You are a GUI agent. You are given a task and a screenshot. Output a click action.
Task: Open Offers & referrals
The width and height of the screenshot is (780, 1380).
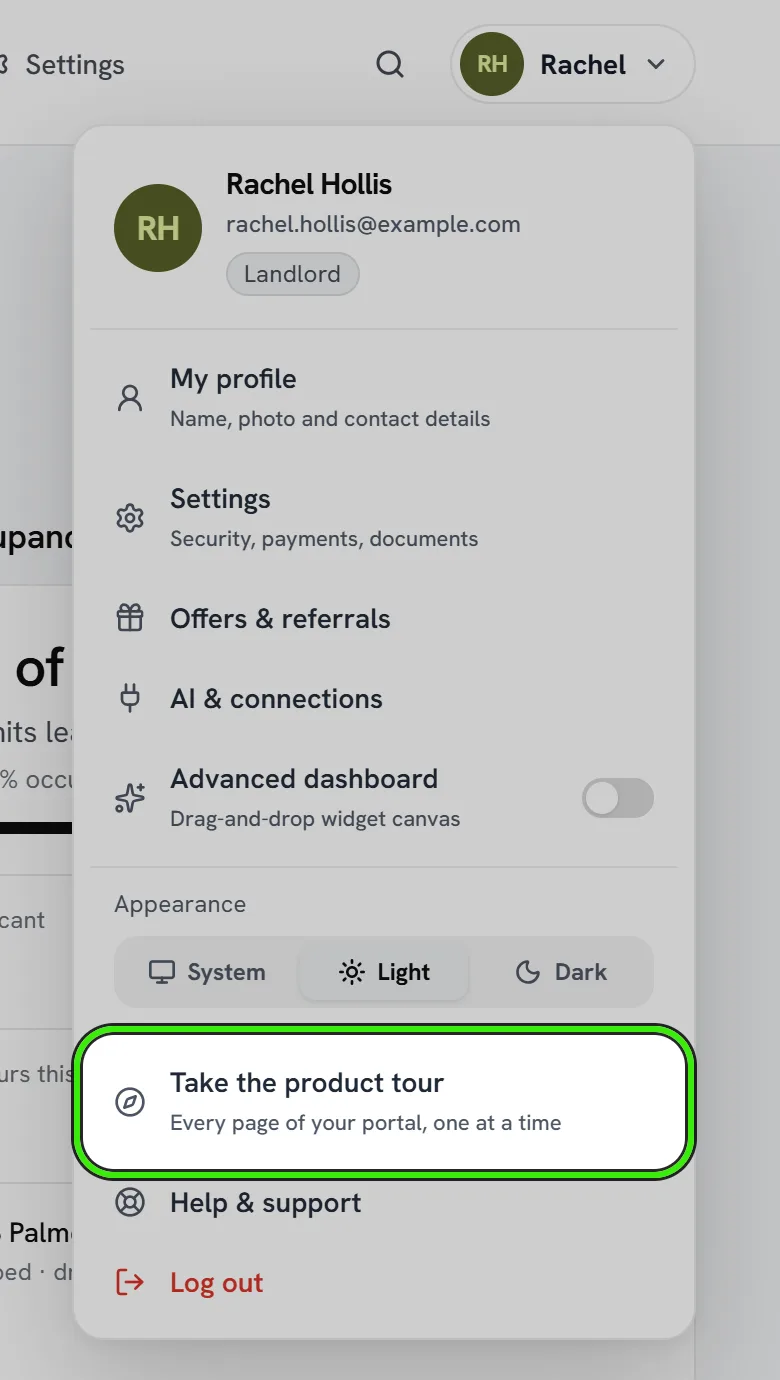pos(384,618)
